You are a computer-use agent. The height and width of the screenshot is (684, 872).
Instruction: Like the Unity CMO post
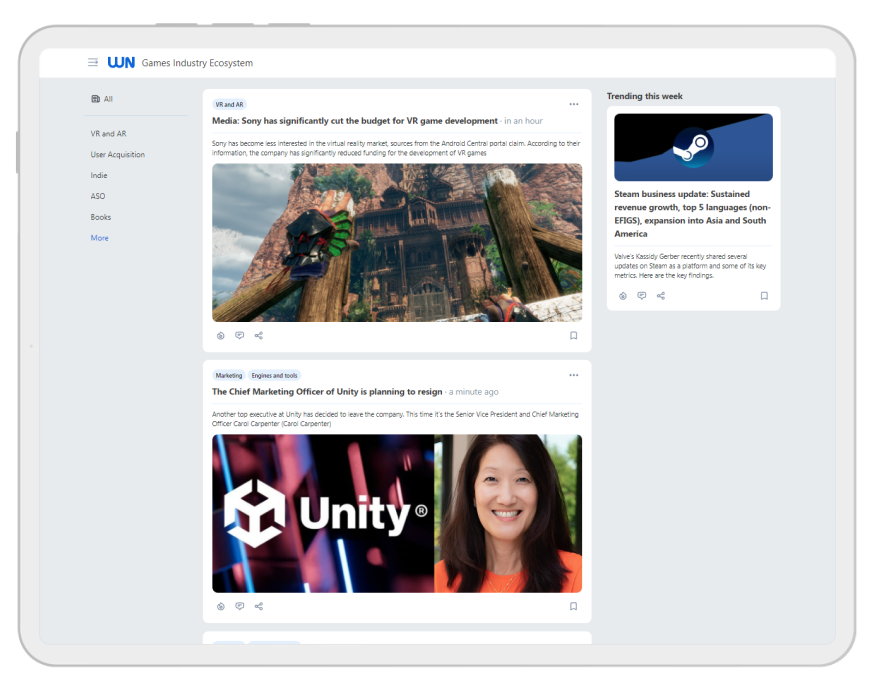coord(221,606)
